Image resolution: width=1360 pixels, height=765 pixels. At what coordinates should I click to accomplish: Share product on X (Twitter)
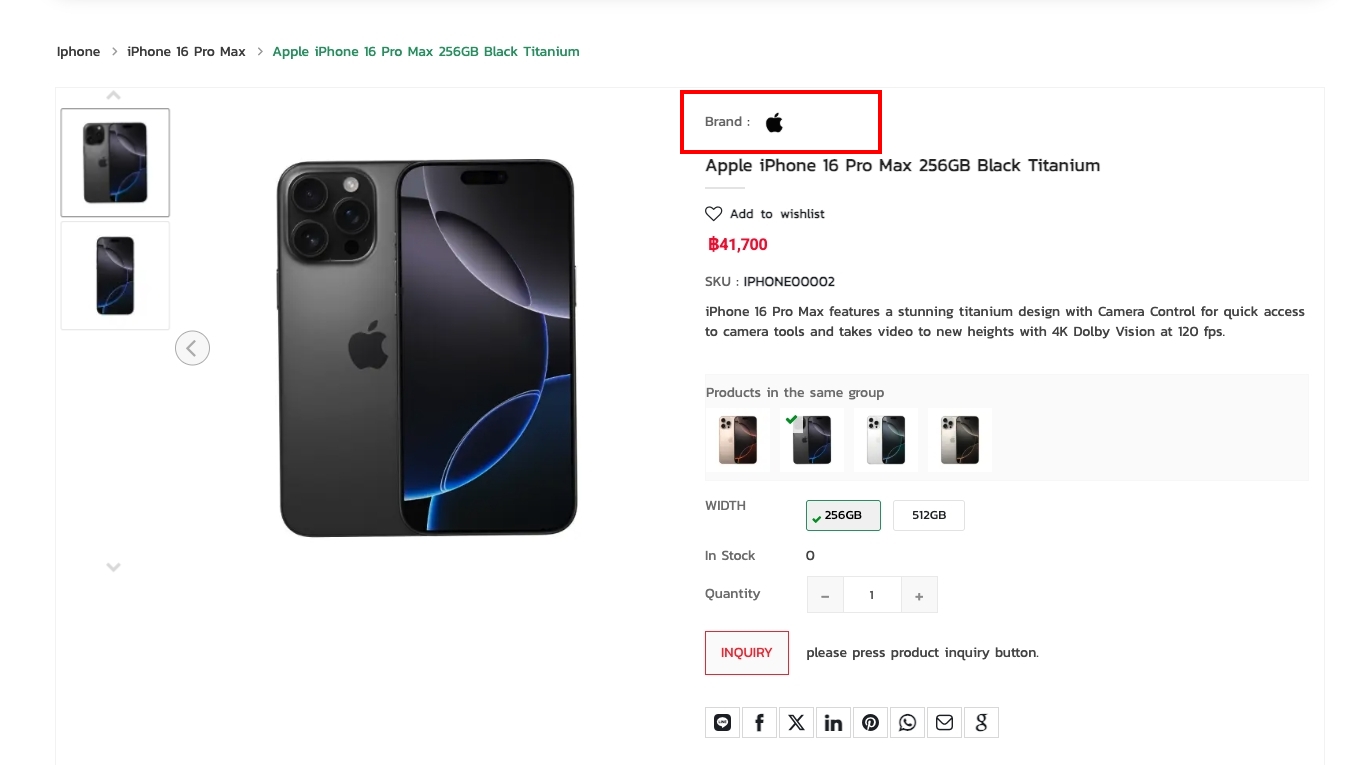pos(796,723)
